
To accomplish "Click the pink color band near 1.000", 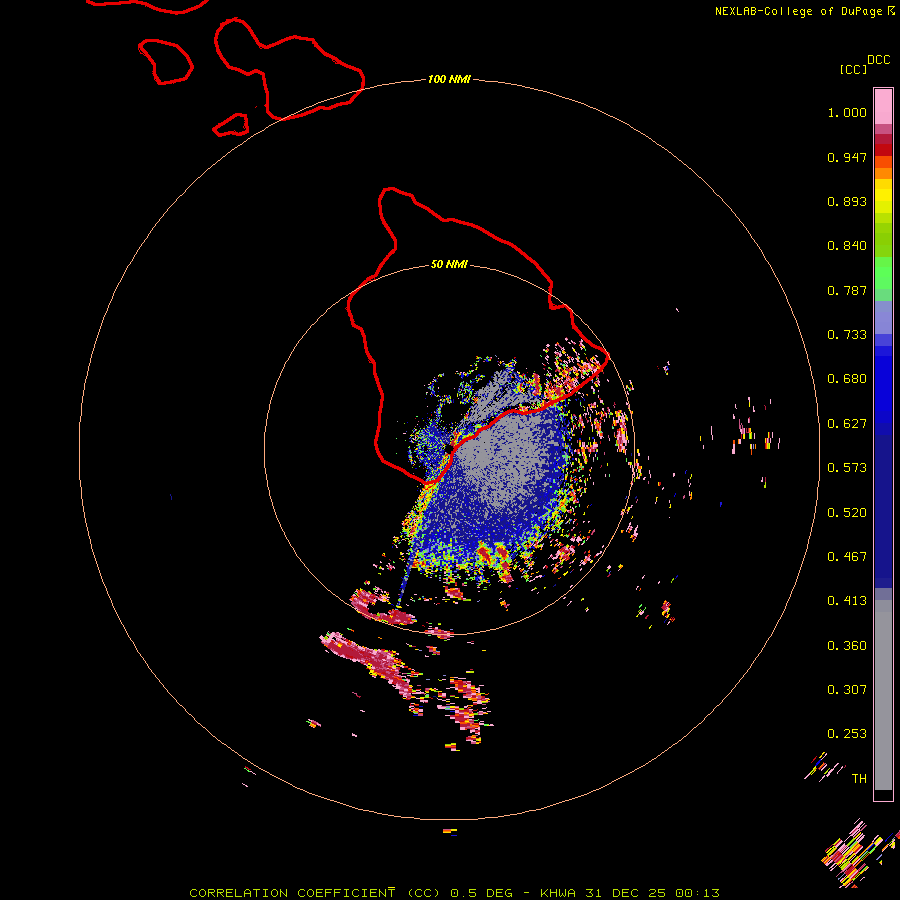I will (883, 107).
